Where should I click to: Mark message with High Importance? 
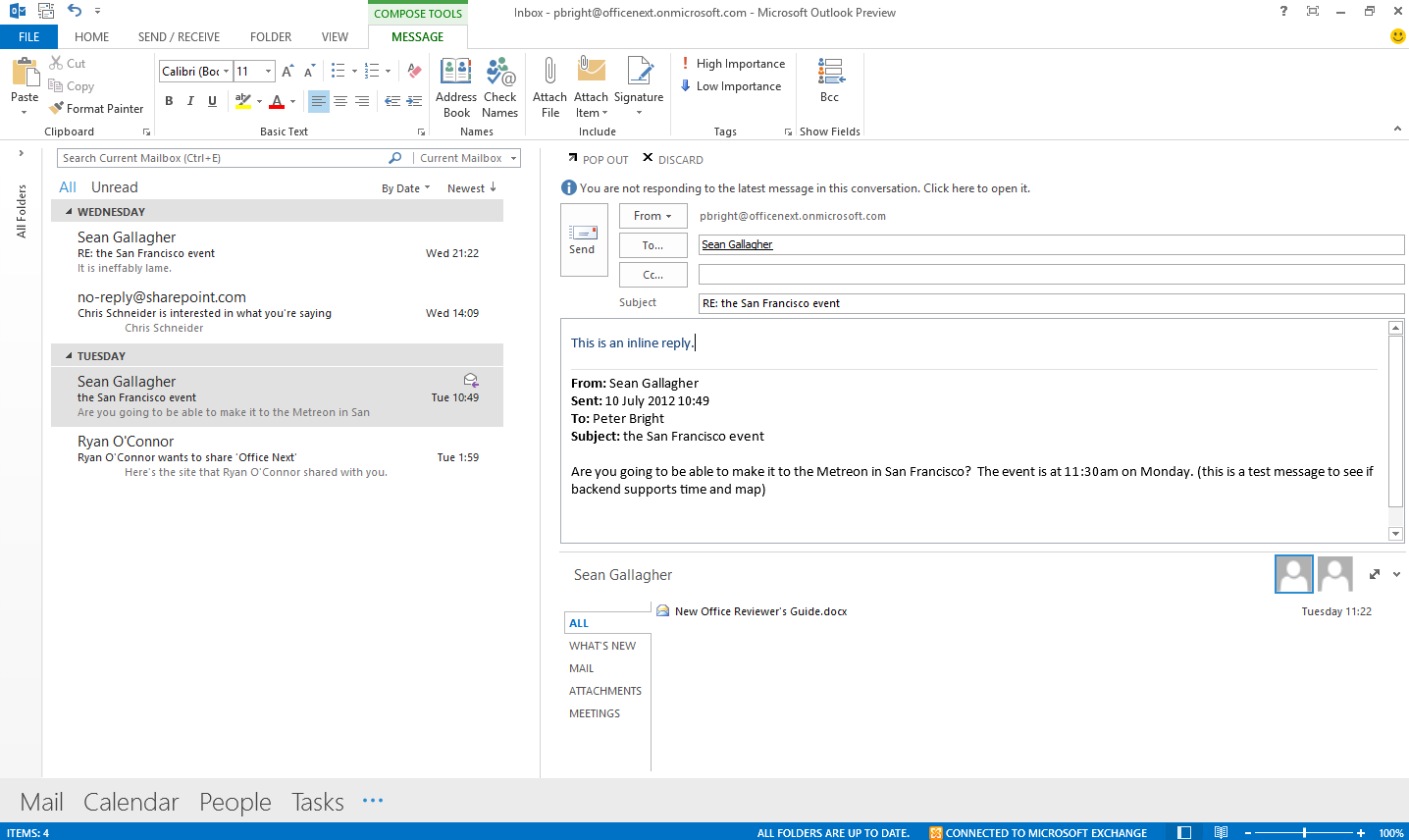(733, 63)
